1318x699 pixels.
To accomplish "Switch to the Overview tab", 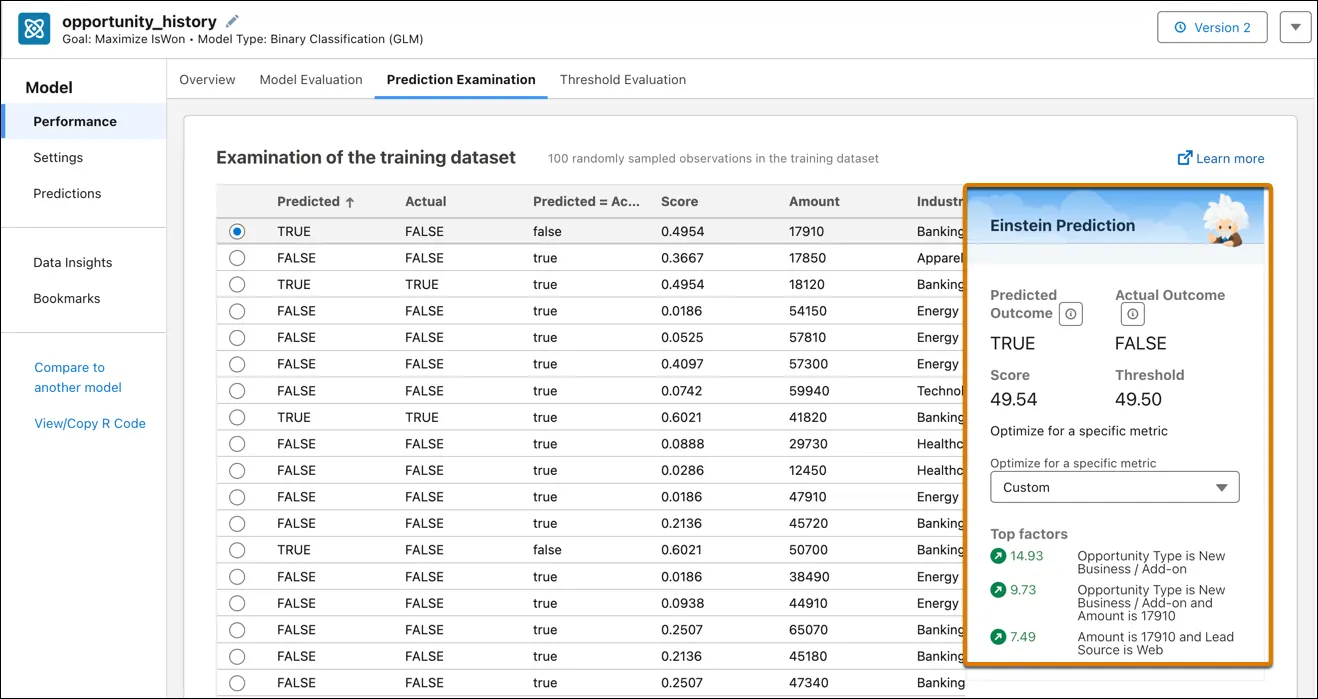I will (x=207, y=79).
